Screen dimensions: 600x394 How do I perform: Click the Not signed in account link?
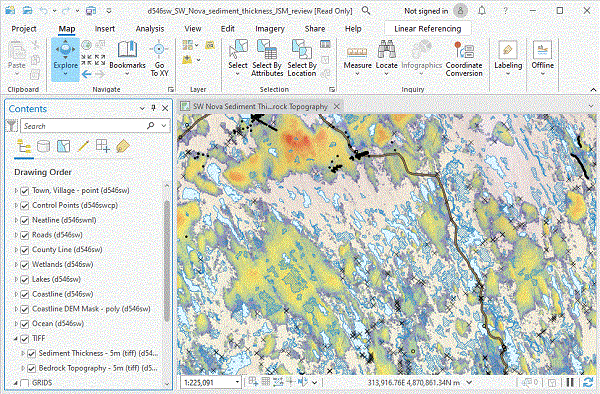click(x=426, y=11)
